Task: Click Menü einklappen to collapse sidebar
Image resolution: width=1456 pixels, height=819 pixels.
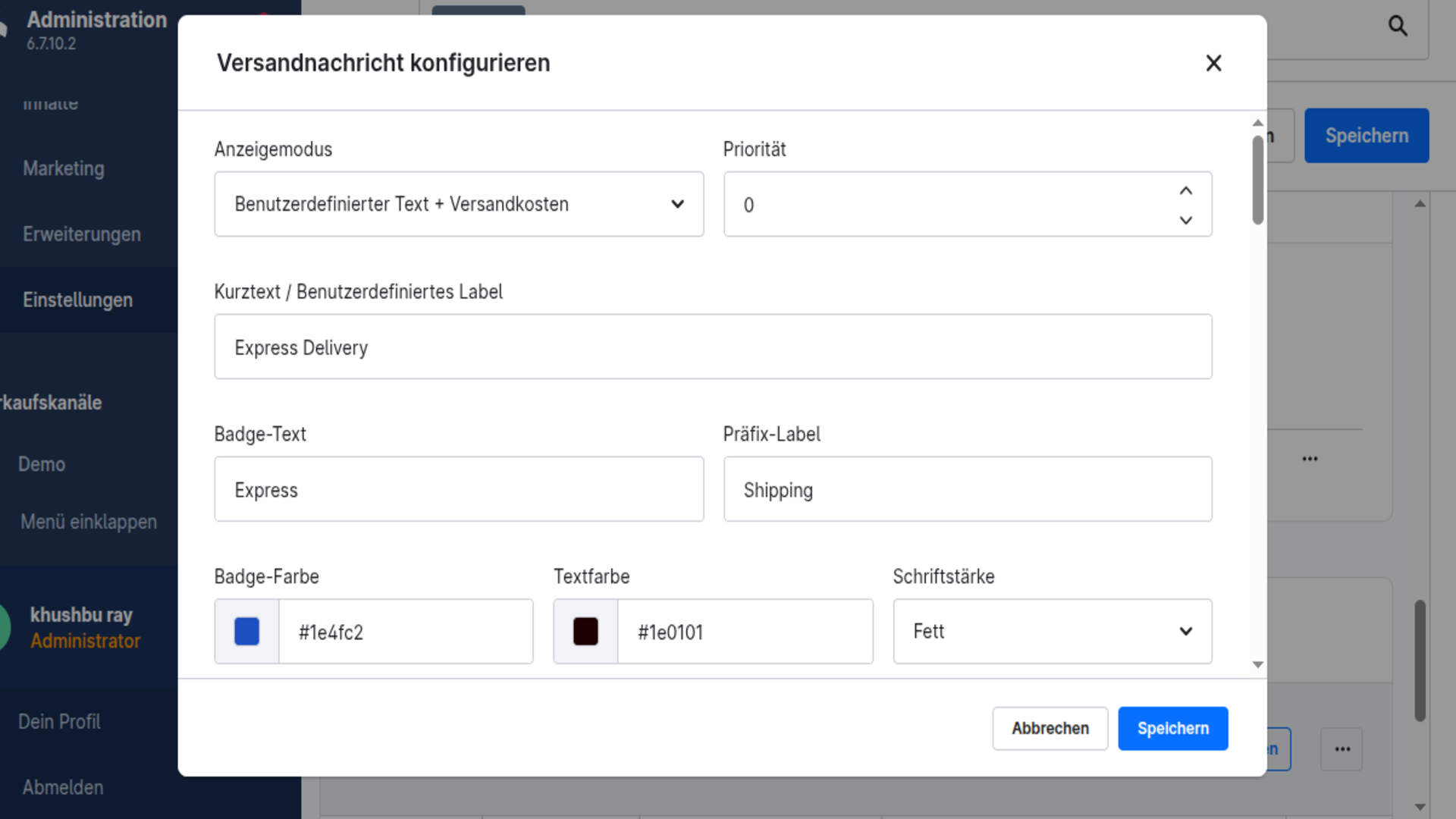Action: pyautogui.click(x=89, y=522)
